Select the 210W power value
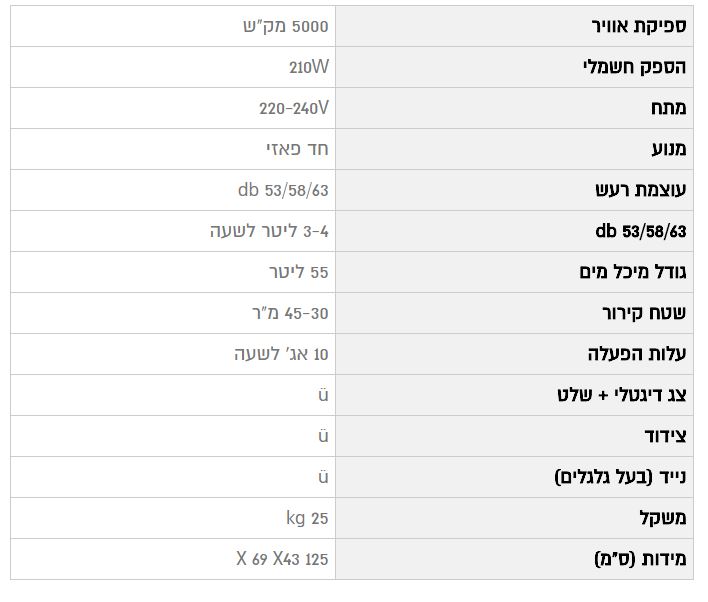The image size is (708, 602). click(x=308, y=68)
